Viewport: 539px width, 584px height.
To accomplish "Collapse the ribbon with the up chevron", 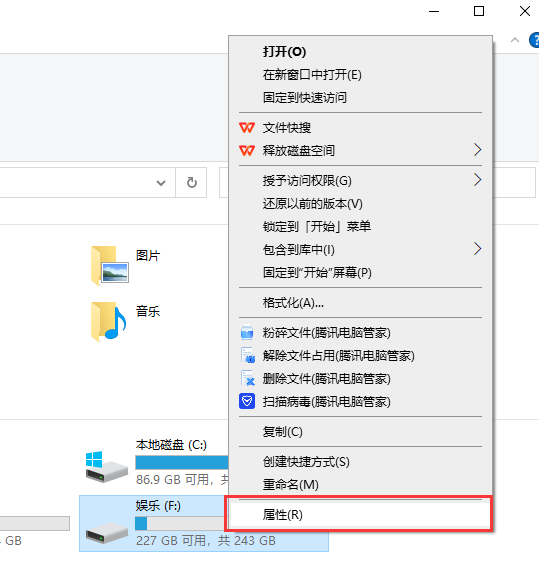I will point(515,40).
